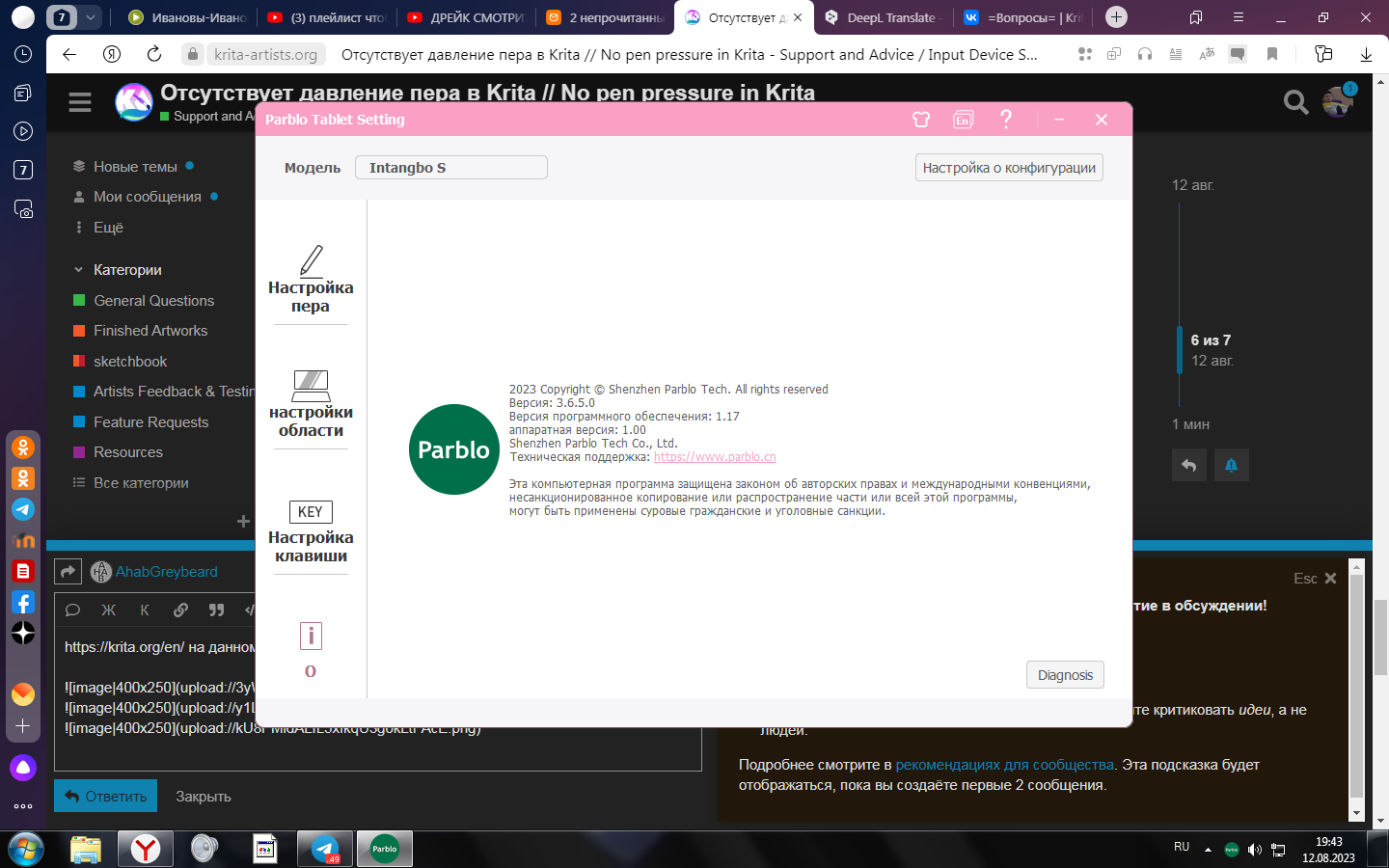The height and width of the screenshot is (868, 1389).
Task: Open настройки области area settings in Parblo
Action: [311, 404]
